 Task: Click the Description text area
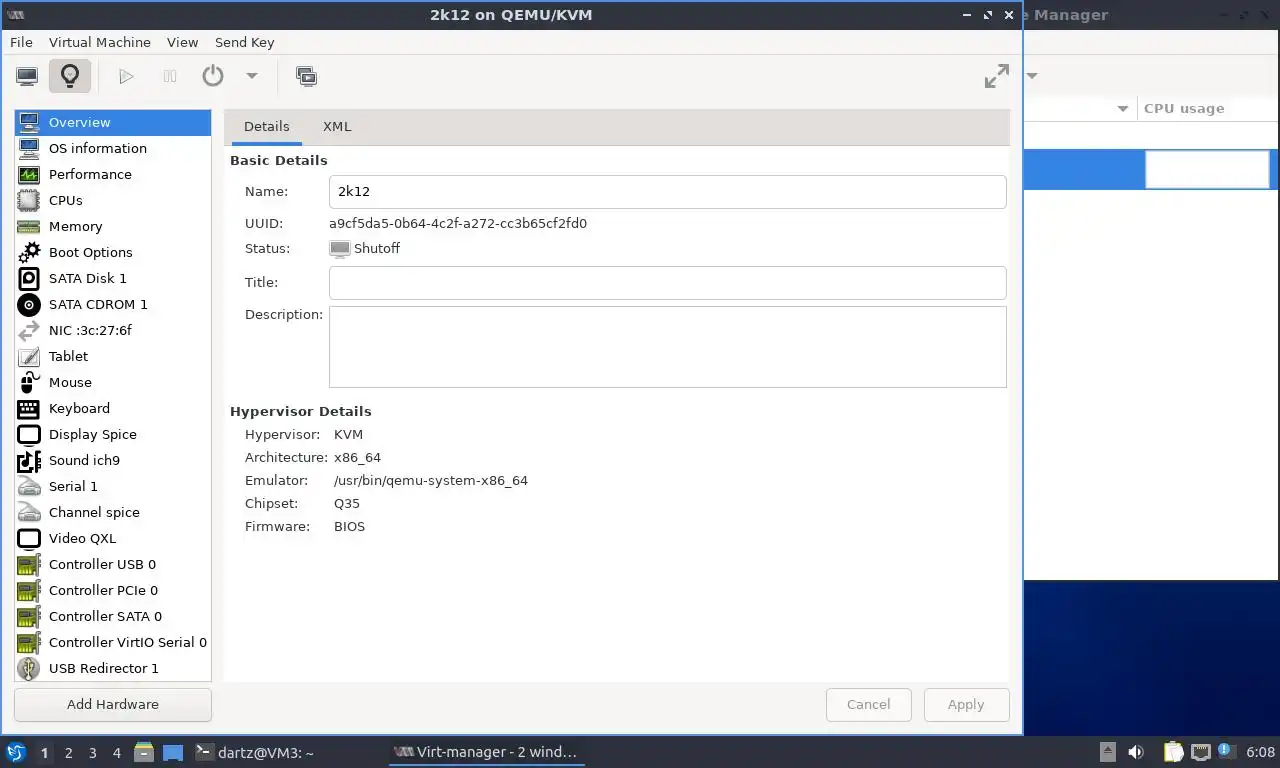coord(667,347)
